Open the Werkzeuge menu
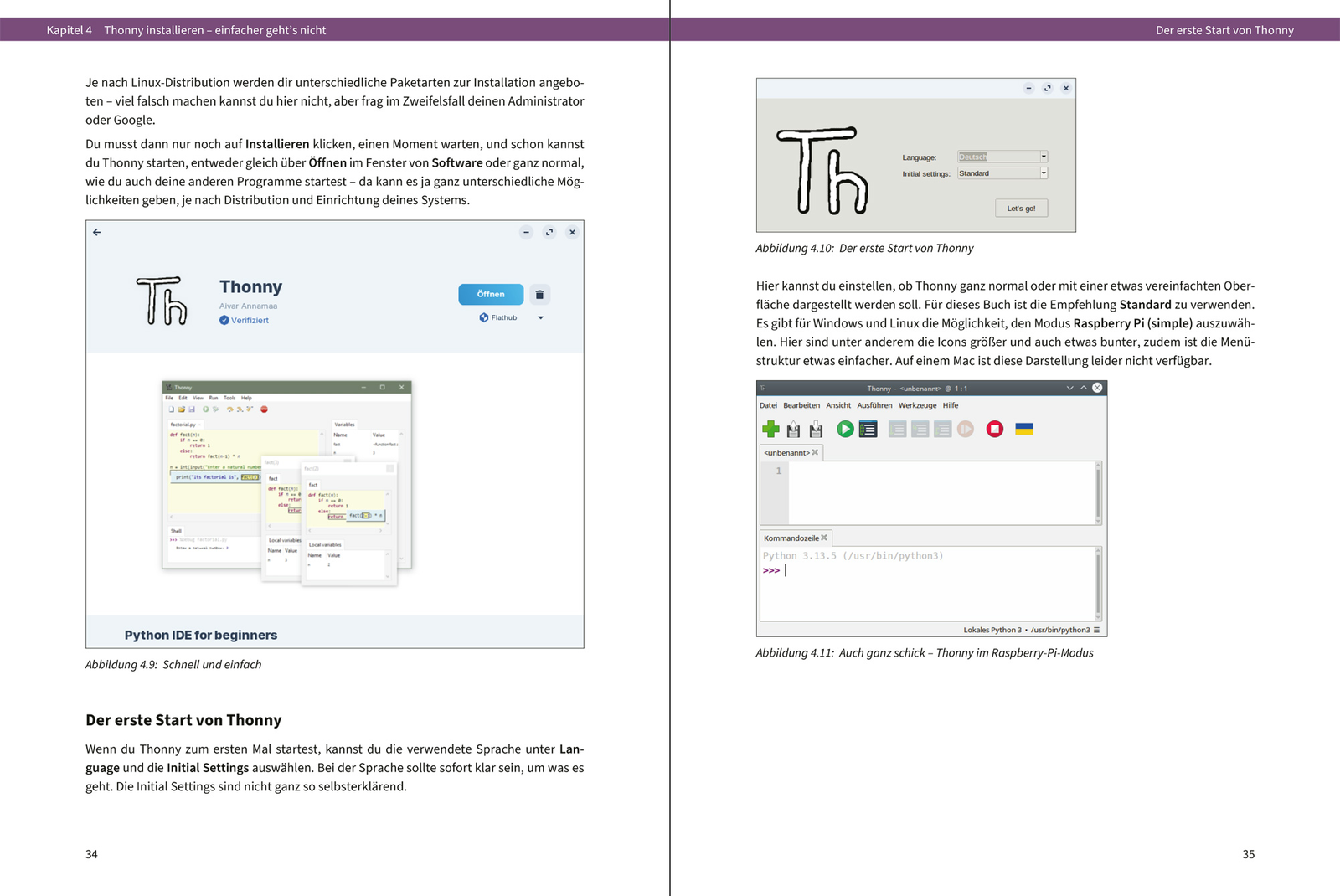 point(917,405)
